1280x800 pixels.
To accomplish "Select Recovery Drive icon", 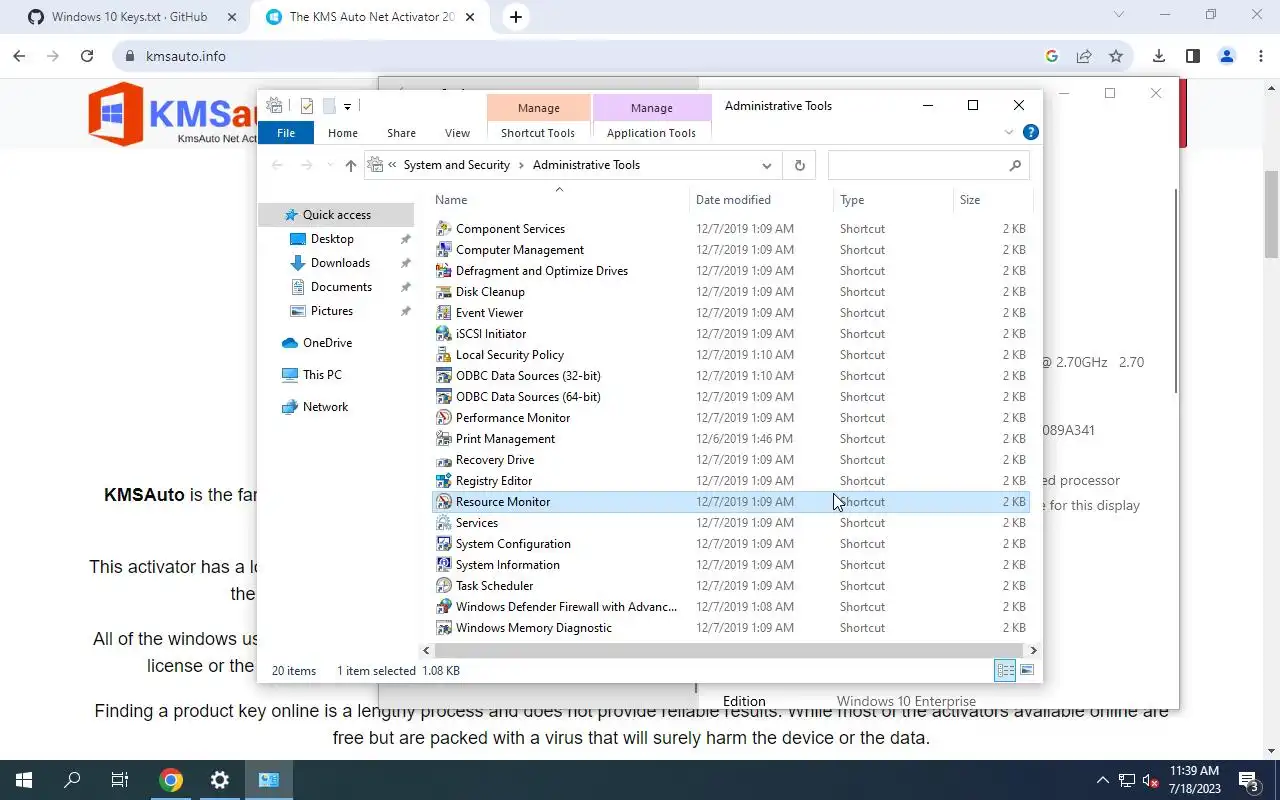I will pos(444,460).
